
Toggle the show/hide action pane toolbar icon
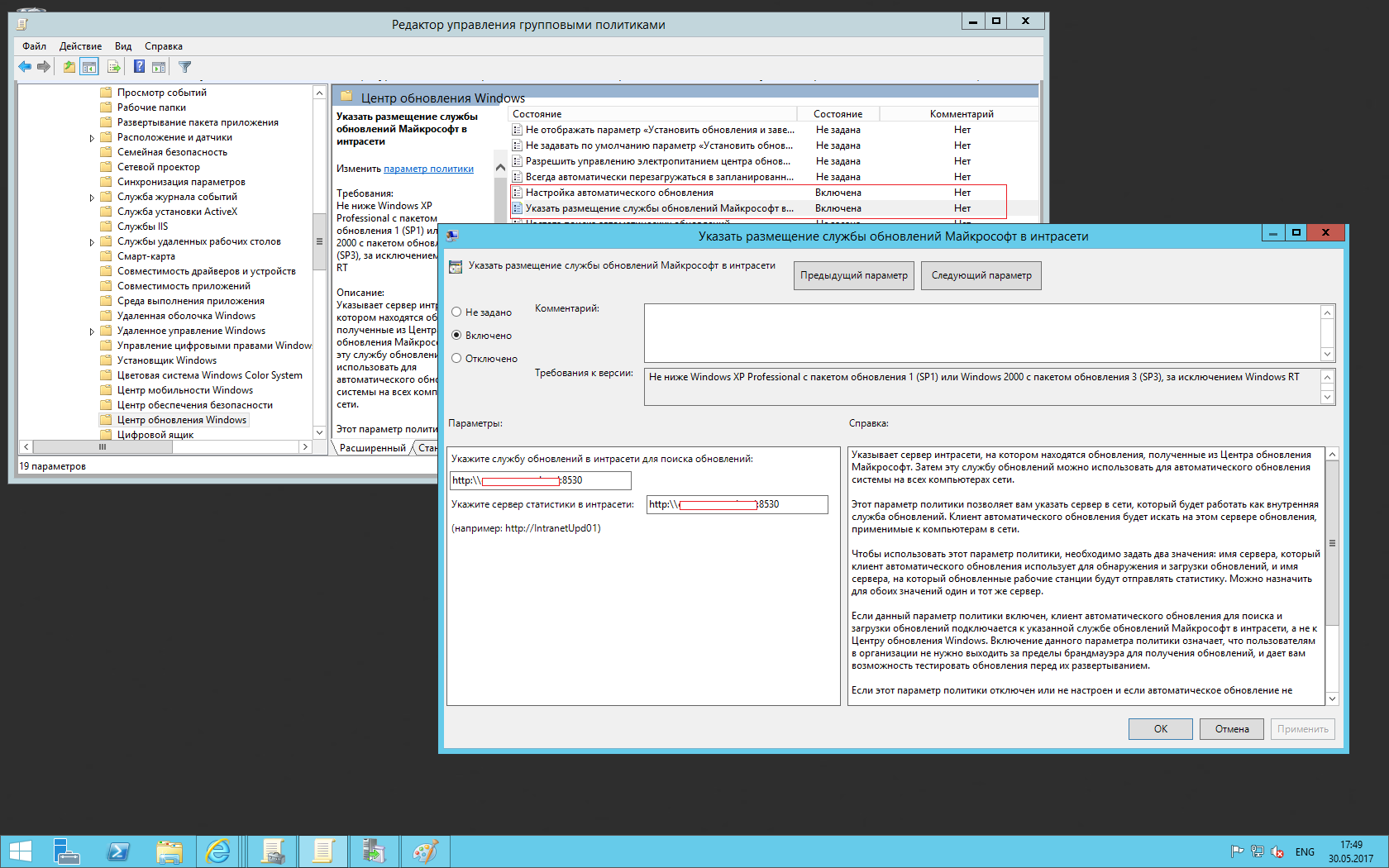159,67
